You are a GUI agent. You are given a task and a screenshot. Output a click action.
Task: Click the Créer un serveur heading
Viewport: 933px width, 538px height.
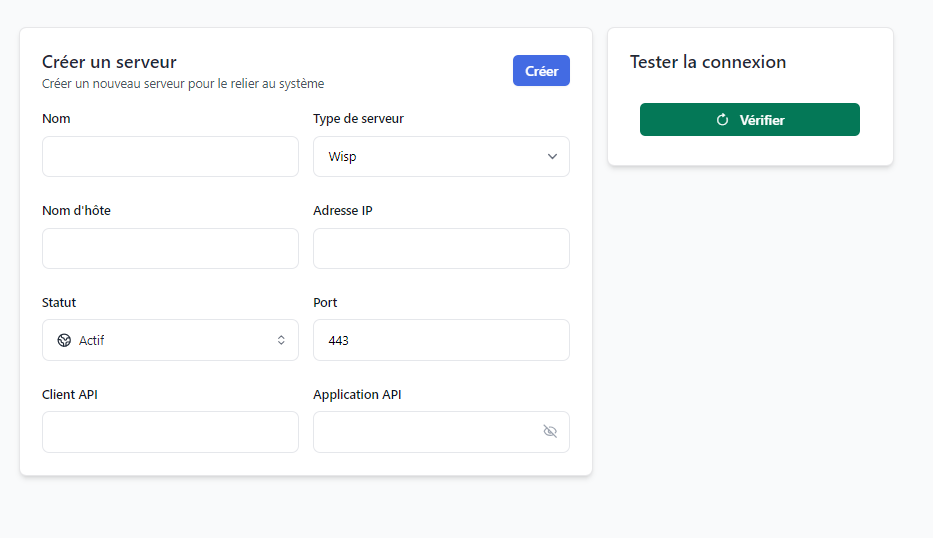109,62
